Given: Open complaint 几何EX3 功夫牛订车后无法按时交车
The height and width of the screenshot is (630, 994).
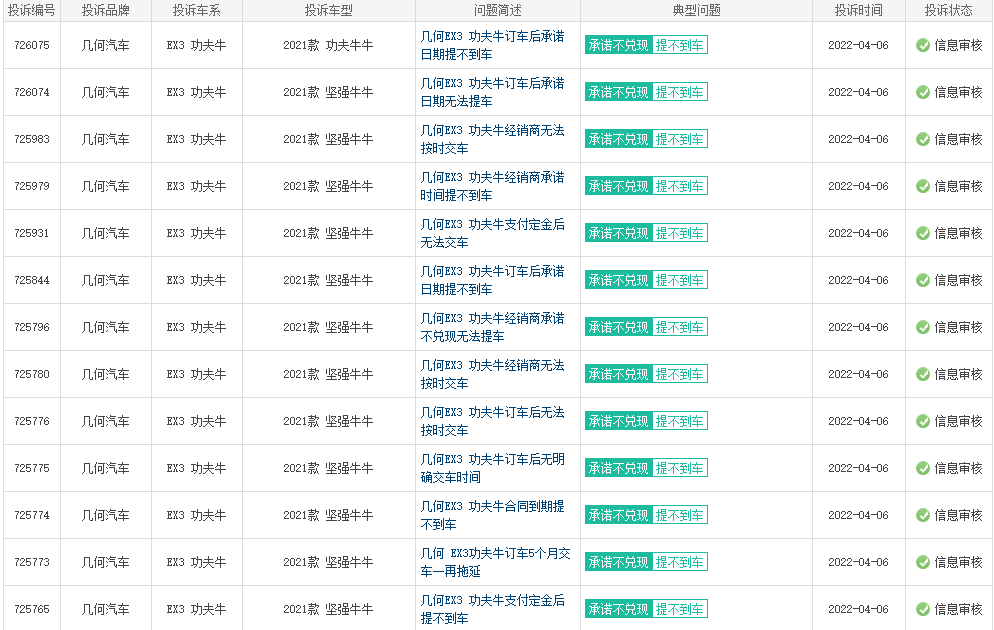Looking at the screenshot, I should (x=493, y=421).
